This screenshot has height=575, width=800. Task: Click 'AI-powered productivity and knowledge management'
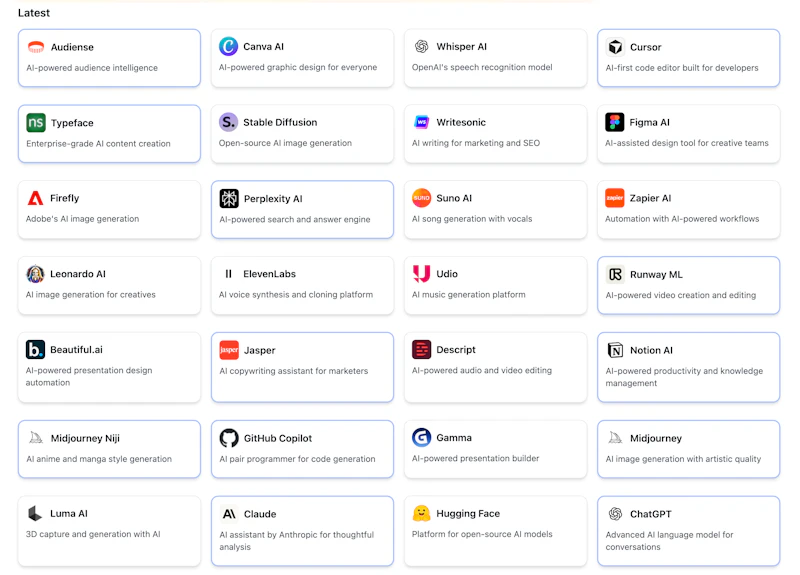[x=684, y=377]
